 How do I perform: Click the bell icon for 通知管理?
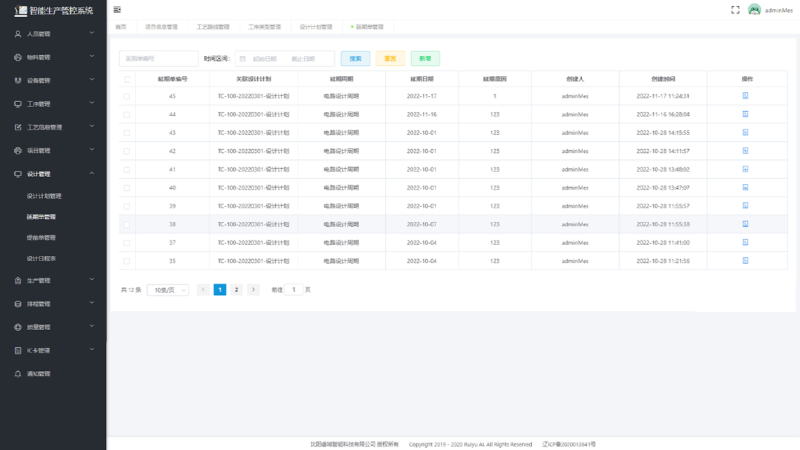(x=17, y=374)
